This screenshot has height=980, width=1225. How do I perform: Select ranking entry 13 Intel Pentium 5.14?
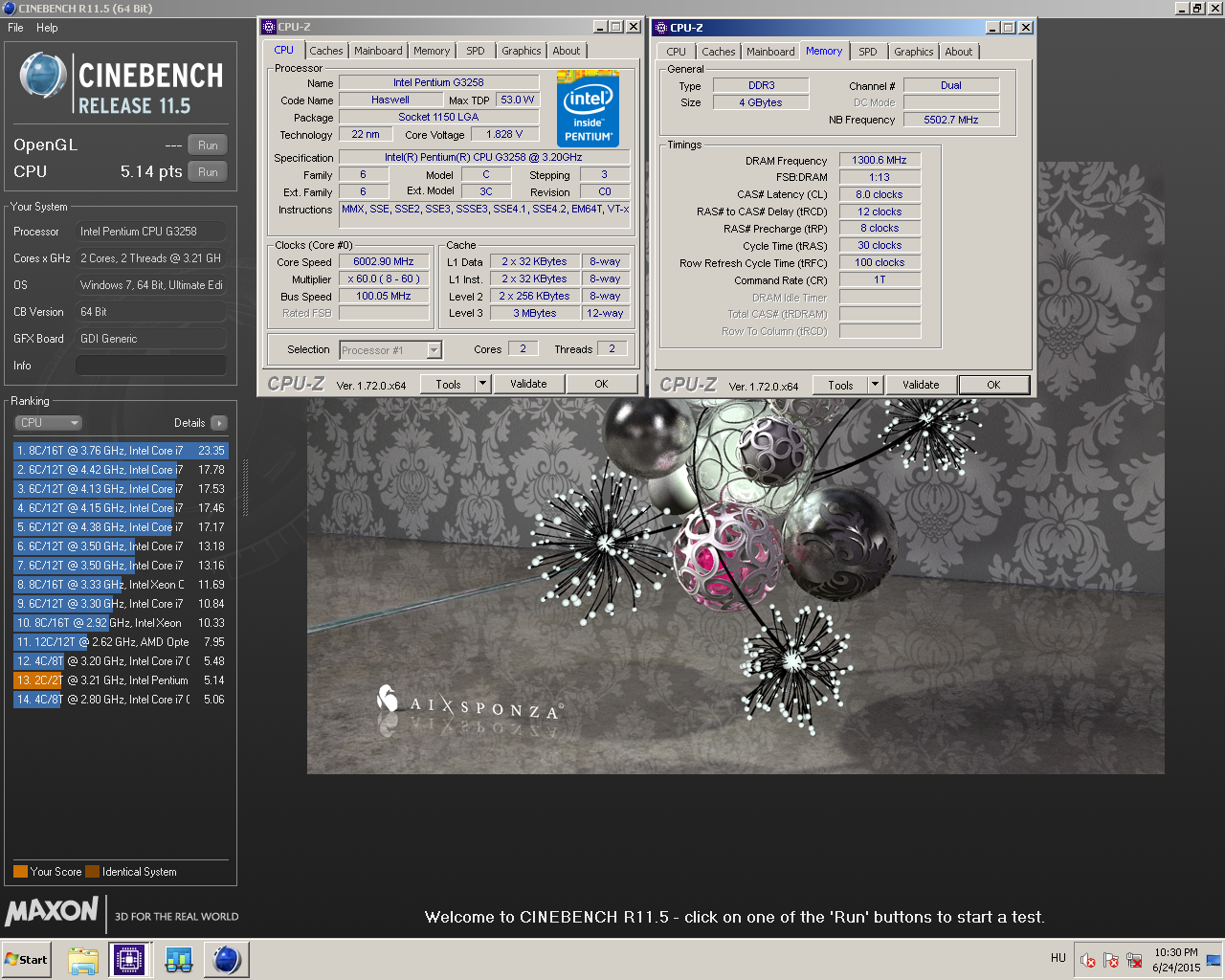(121, 680)
